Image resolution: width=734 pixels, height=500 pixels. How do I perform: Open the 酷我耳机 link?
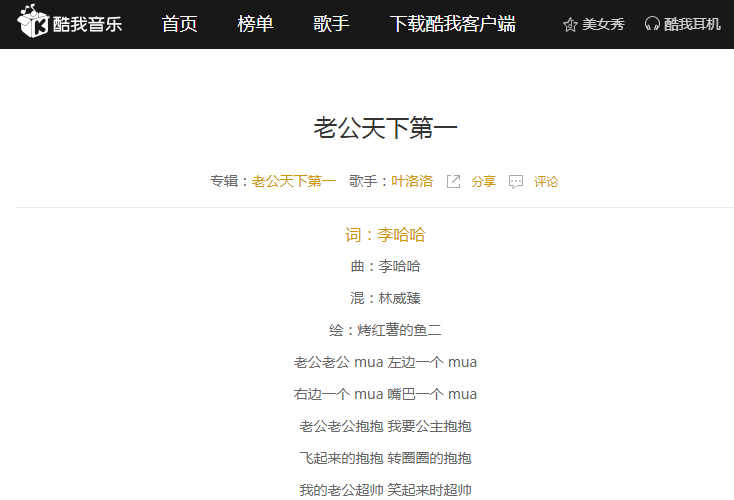click(x=692, y=24)
